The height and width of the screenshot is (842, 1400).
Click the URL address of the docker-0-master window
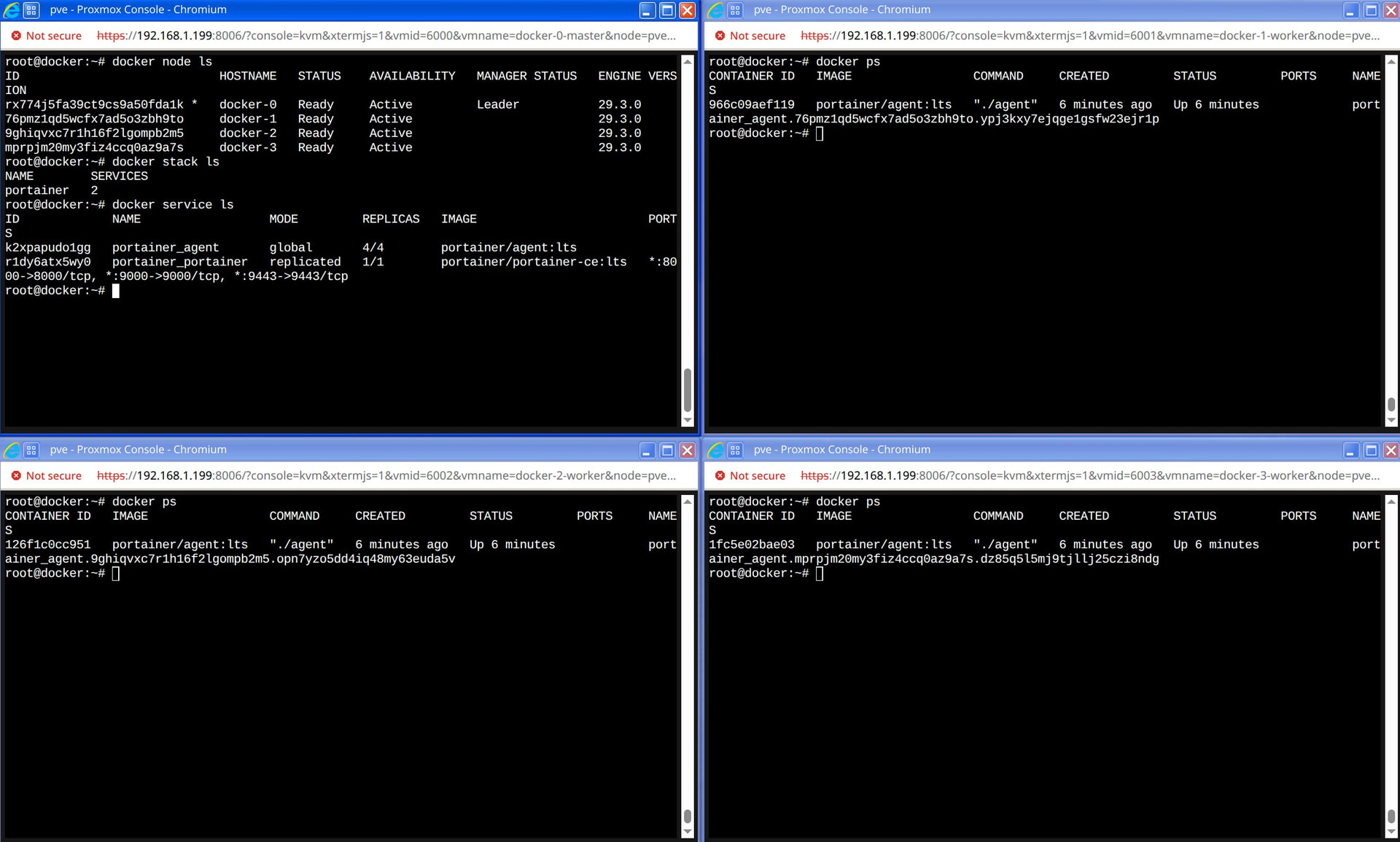pos(386,36)
